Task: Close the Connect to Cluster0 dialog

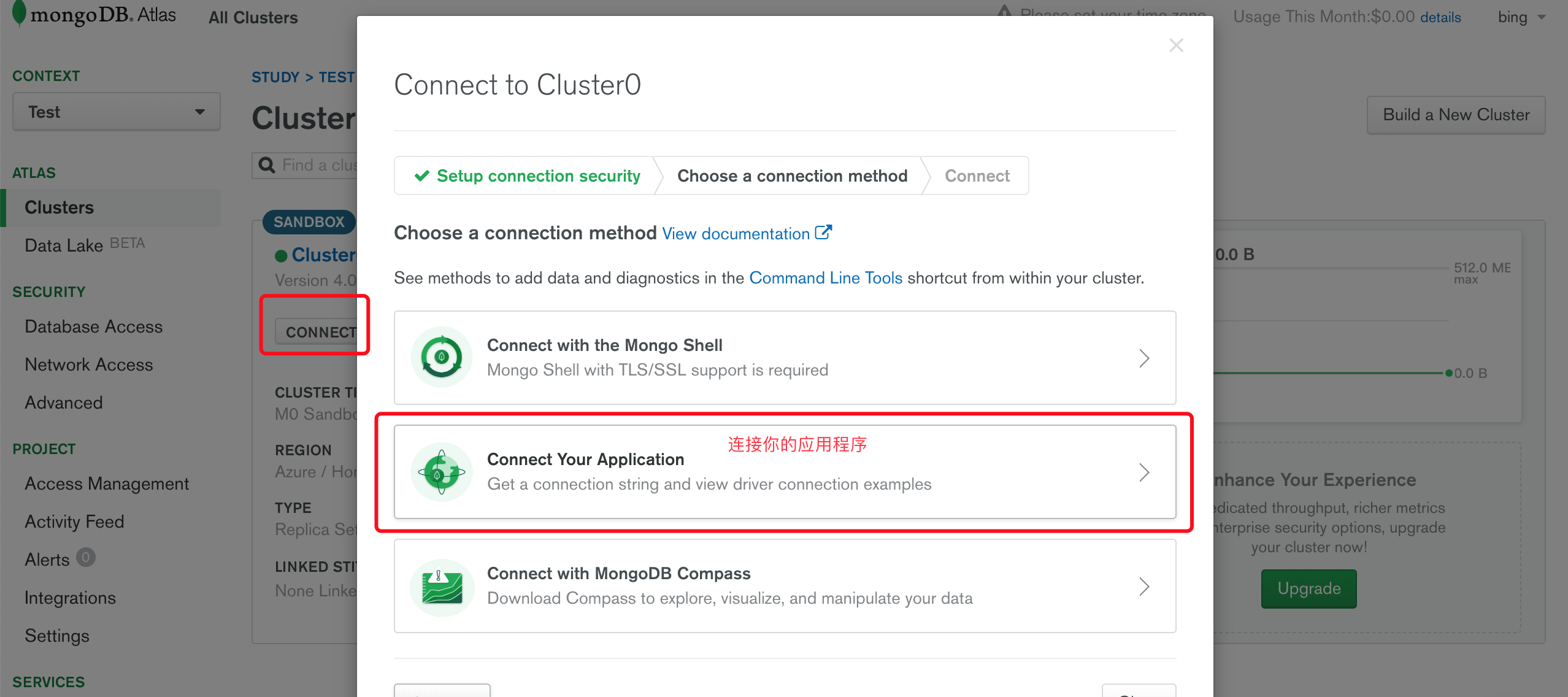Action: tap(1176, 45)
